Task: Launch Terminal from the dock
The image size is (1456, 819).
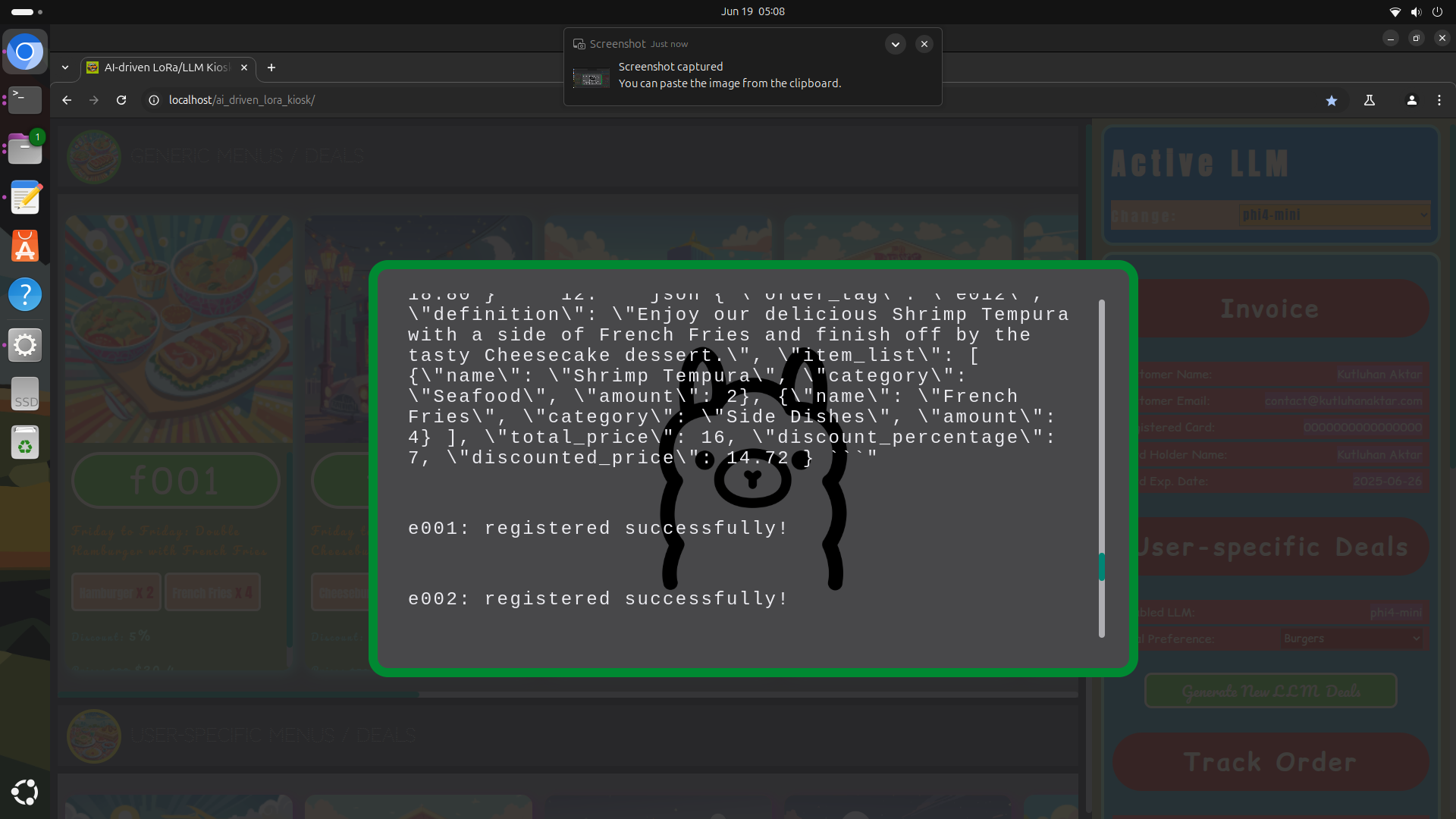Action: (25, 100)
